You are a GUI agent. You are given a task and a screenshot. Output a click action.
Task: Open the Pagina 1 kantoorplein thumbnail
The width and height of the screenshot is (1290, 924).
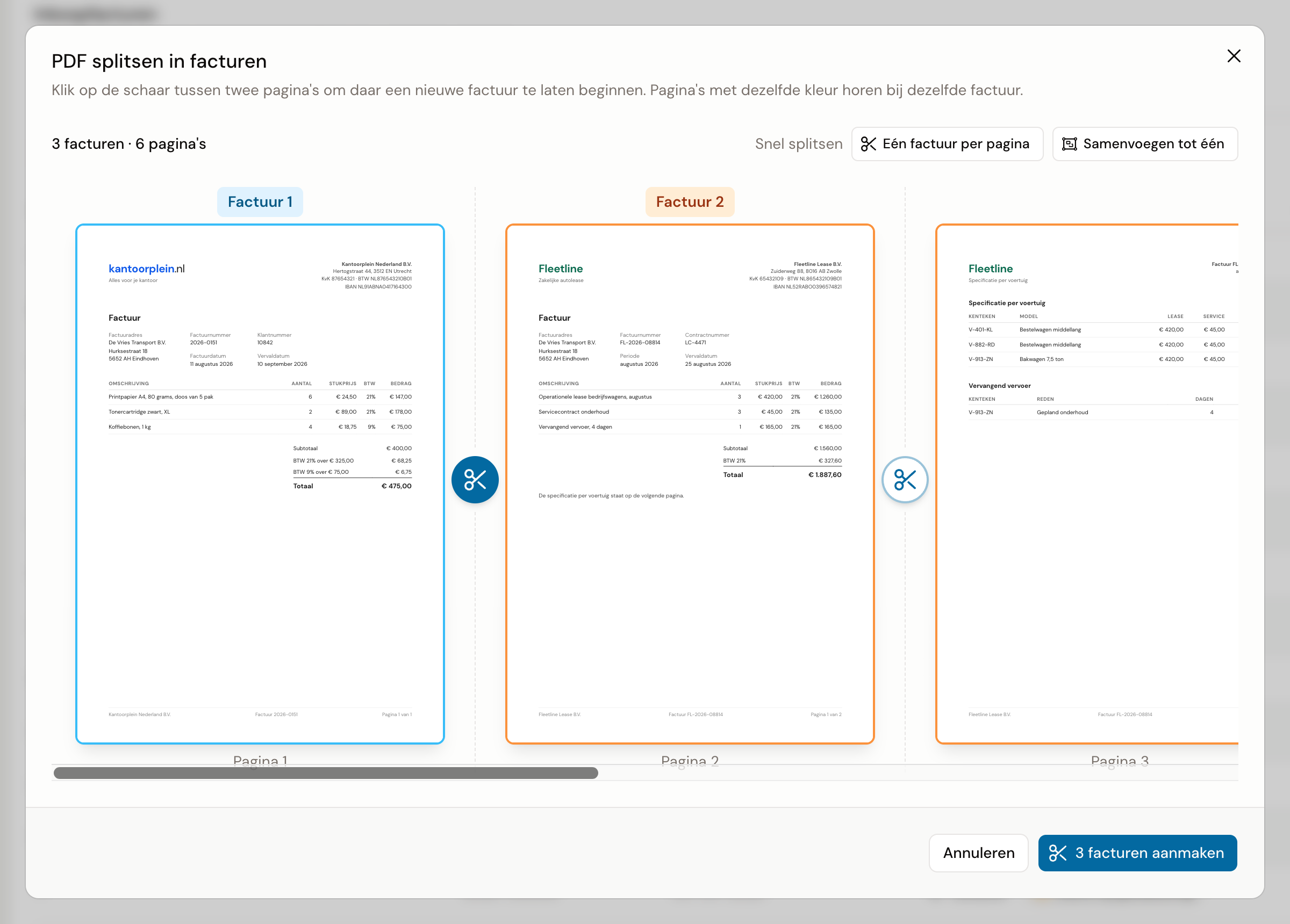pos(260,484)
